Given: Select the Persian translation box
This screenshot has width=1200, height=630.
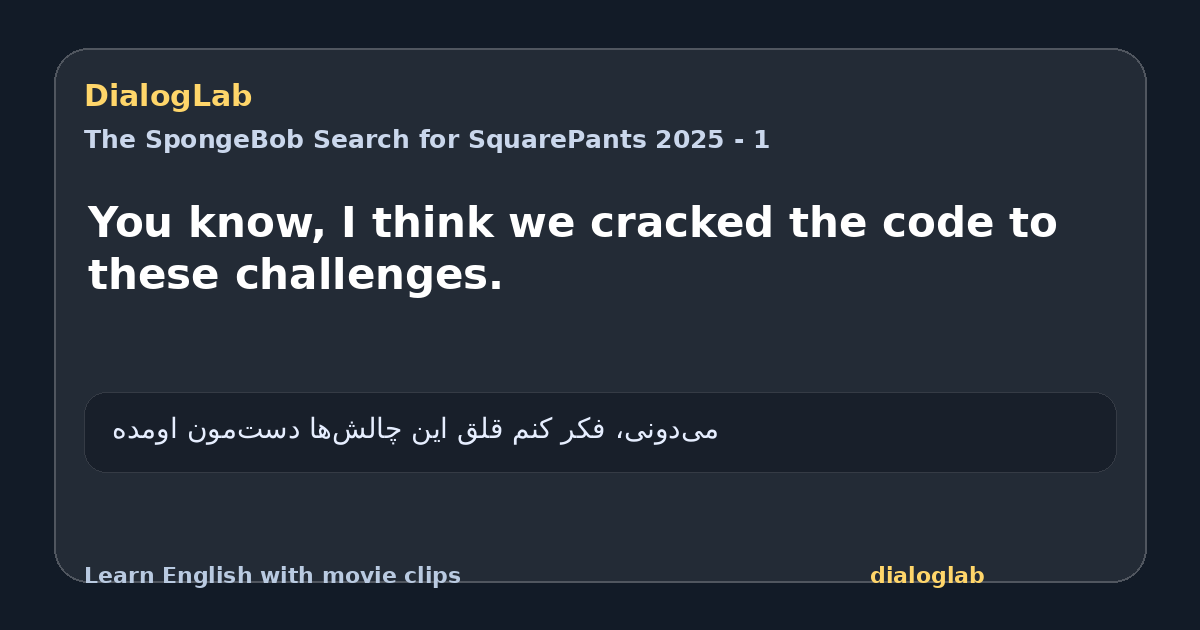Looking at the screenshot, I should 600,432.
